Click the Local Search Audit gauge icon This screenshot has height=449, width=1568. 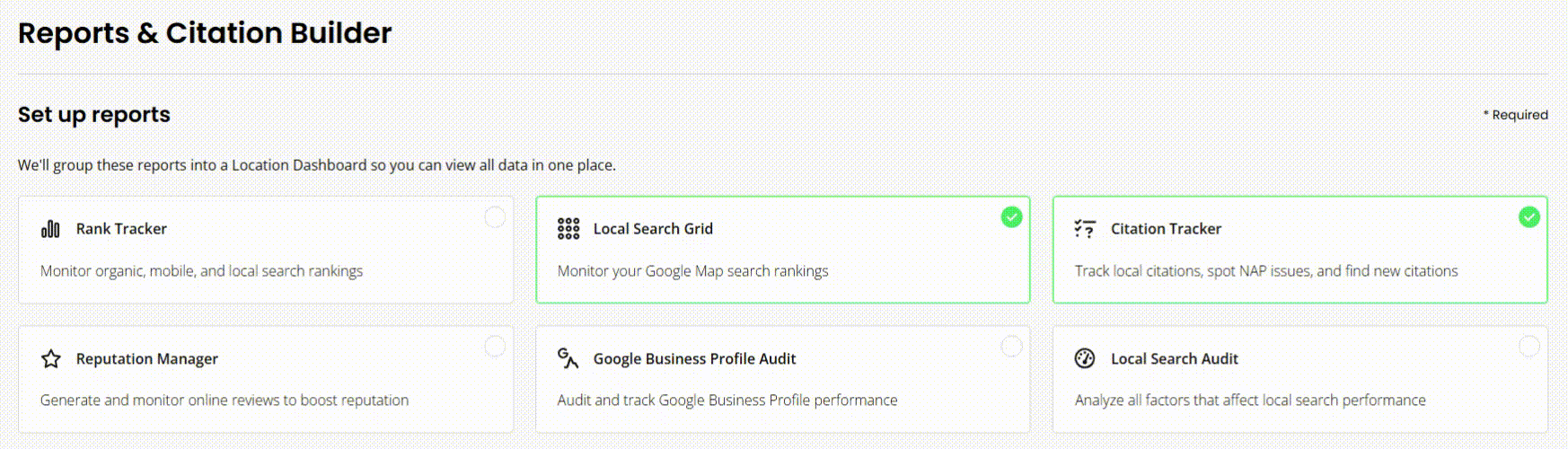point(1085,358)
